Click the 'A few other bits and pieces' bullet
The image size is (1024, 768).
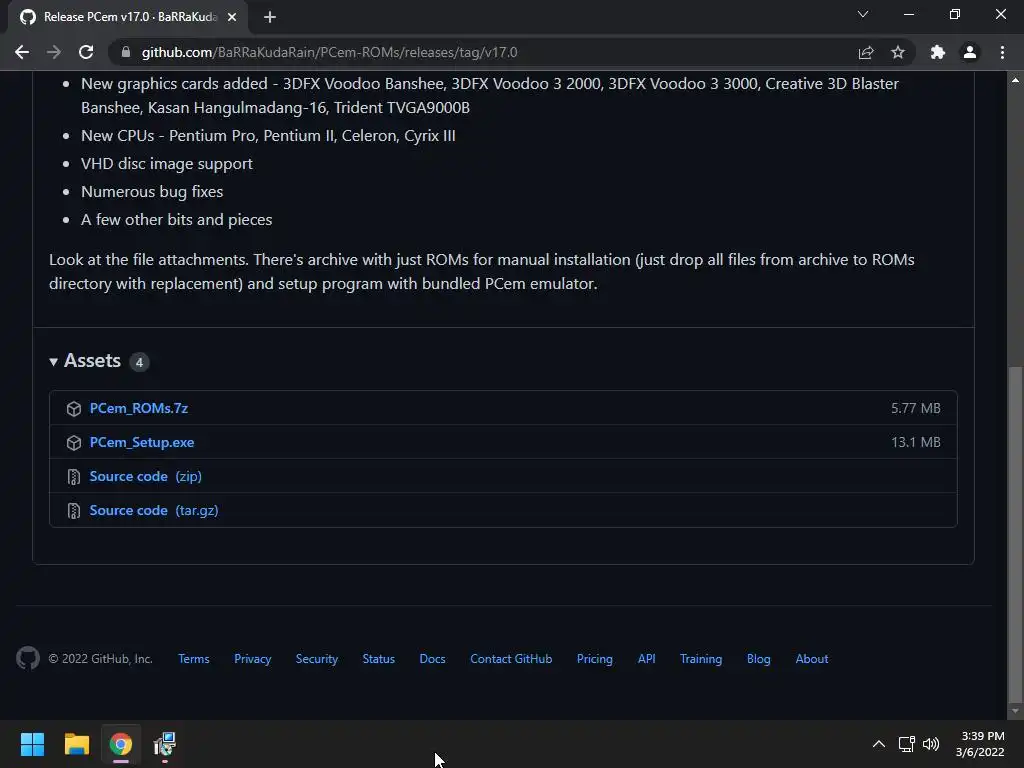(176, 219)
